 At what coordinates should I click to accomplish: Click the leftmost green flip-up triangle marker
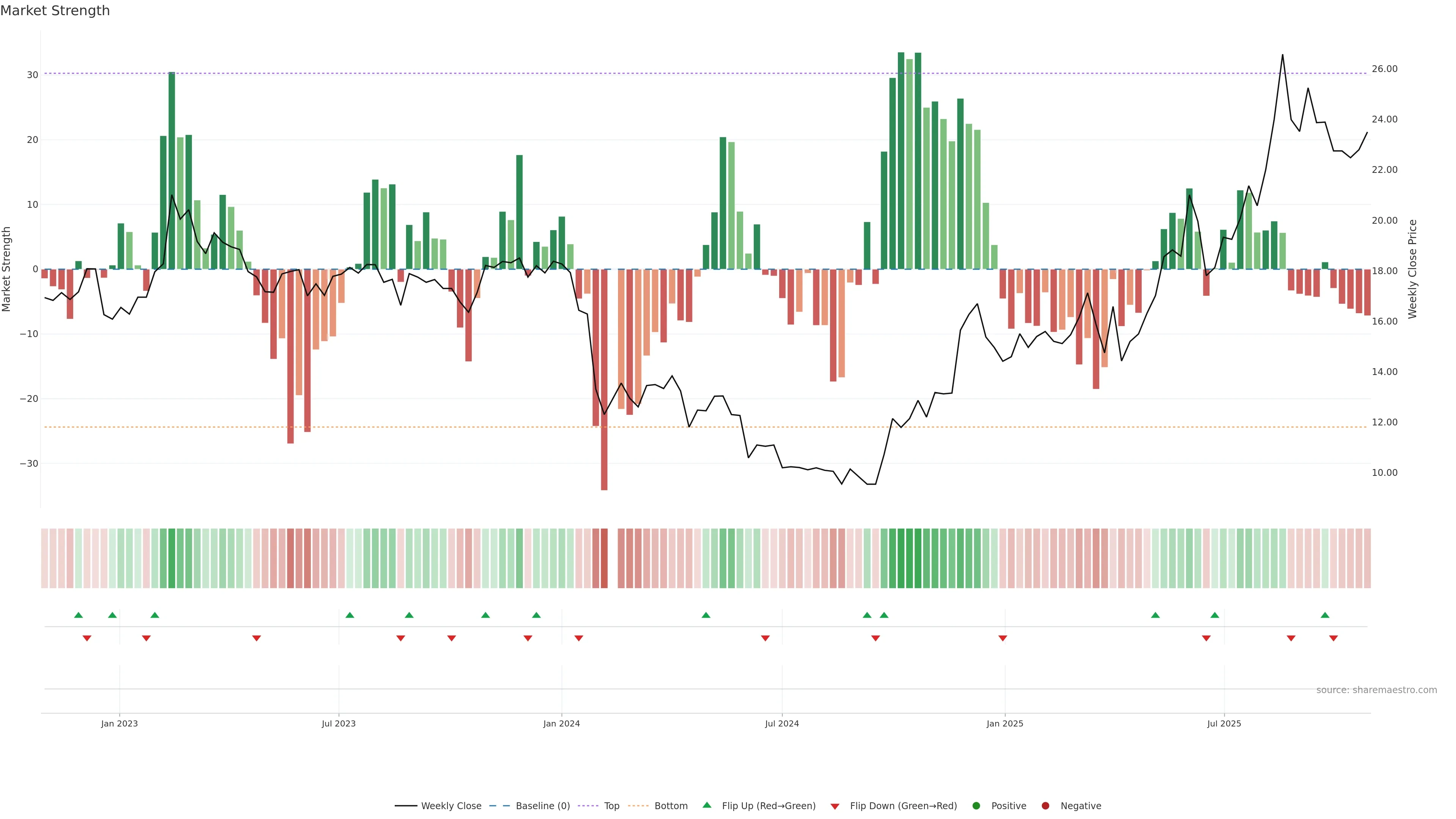click(78, 615)
